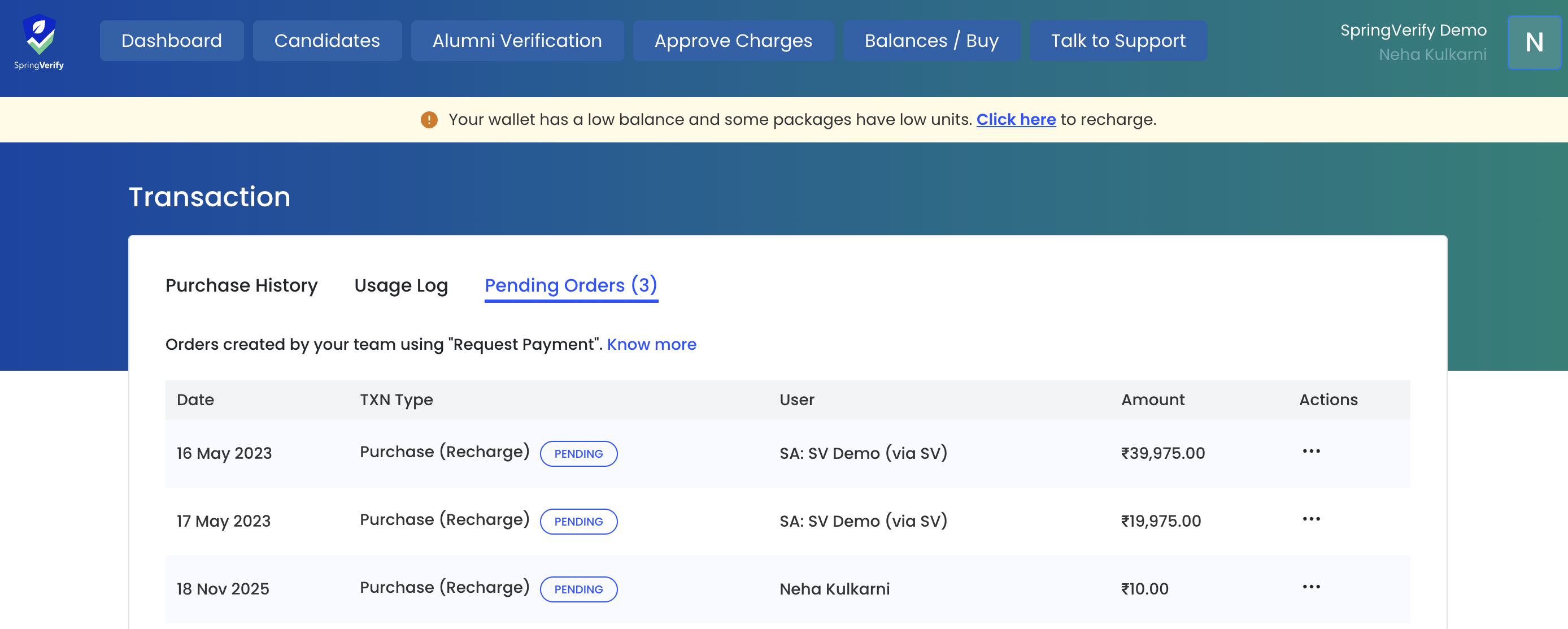Click Talk to Support button
Image resolution: width=1568 pixels, height=629 pixels.
(1118, 41)
